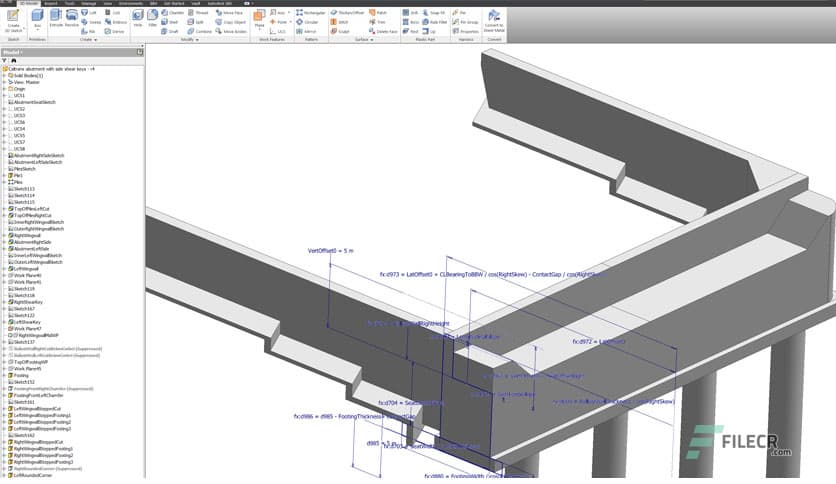The width and height of the screenshot is (836, 484).
Task: Pick the Chamfer tool
Action: click(173, 12)
